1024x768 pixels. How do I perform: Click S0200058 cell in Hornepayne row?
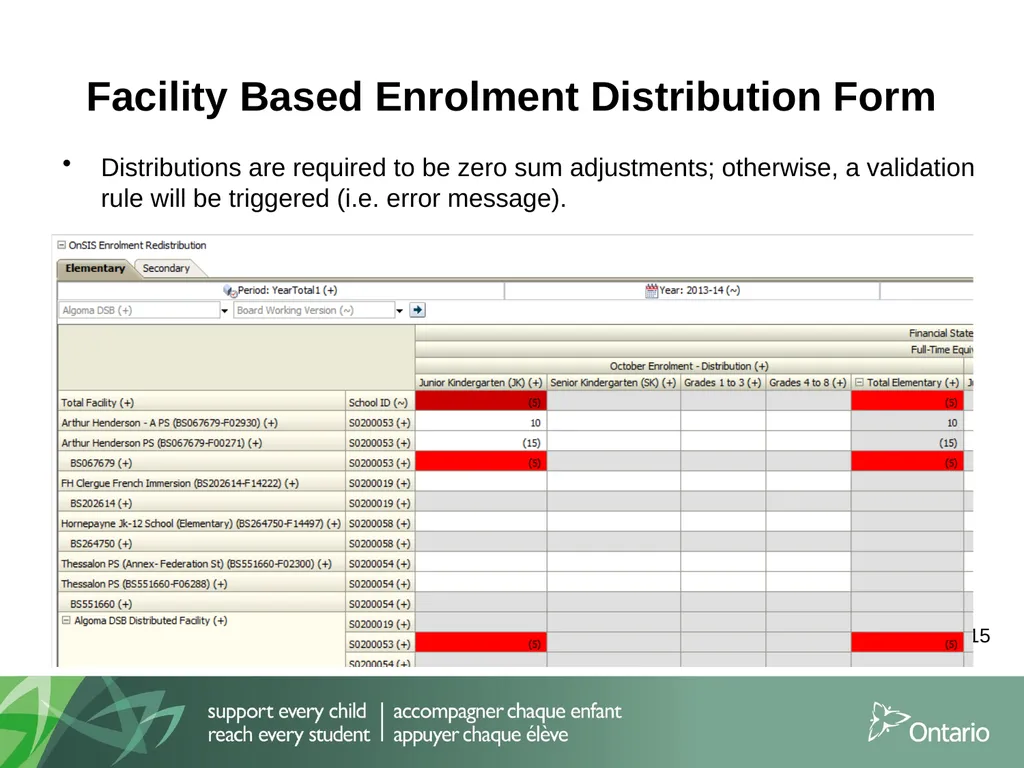(379, 524)
